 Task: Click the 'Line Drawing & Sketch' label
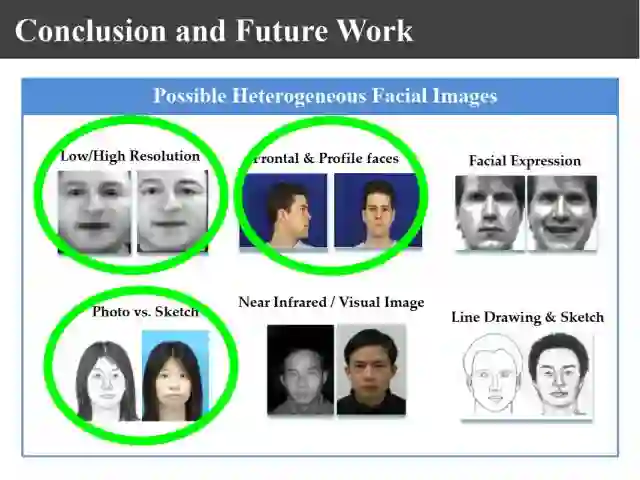point(527,317)
